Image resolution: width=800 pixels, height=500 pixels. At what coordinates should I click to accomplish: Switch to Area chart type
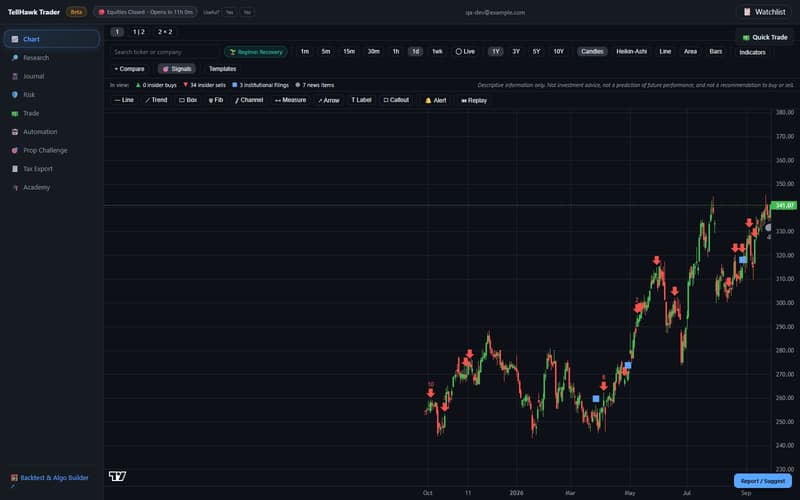pos(690,52)
